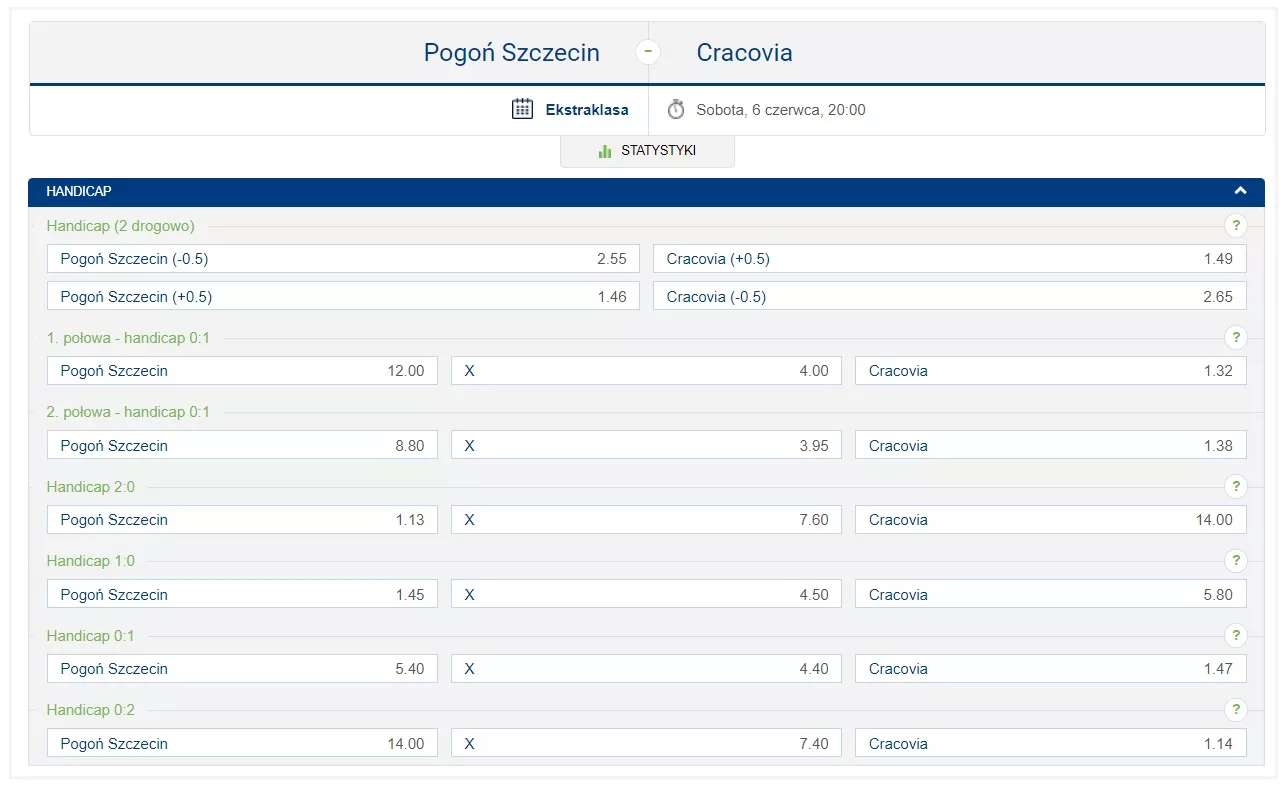Screen dimensions: 1284x790
Task: Click the 'Handicap 0:2' label
Action: click(x=90, y=710)
